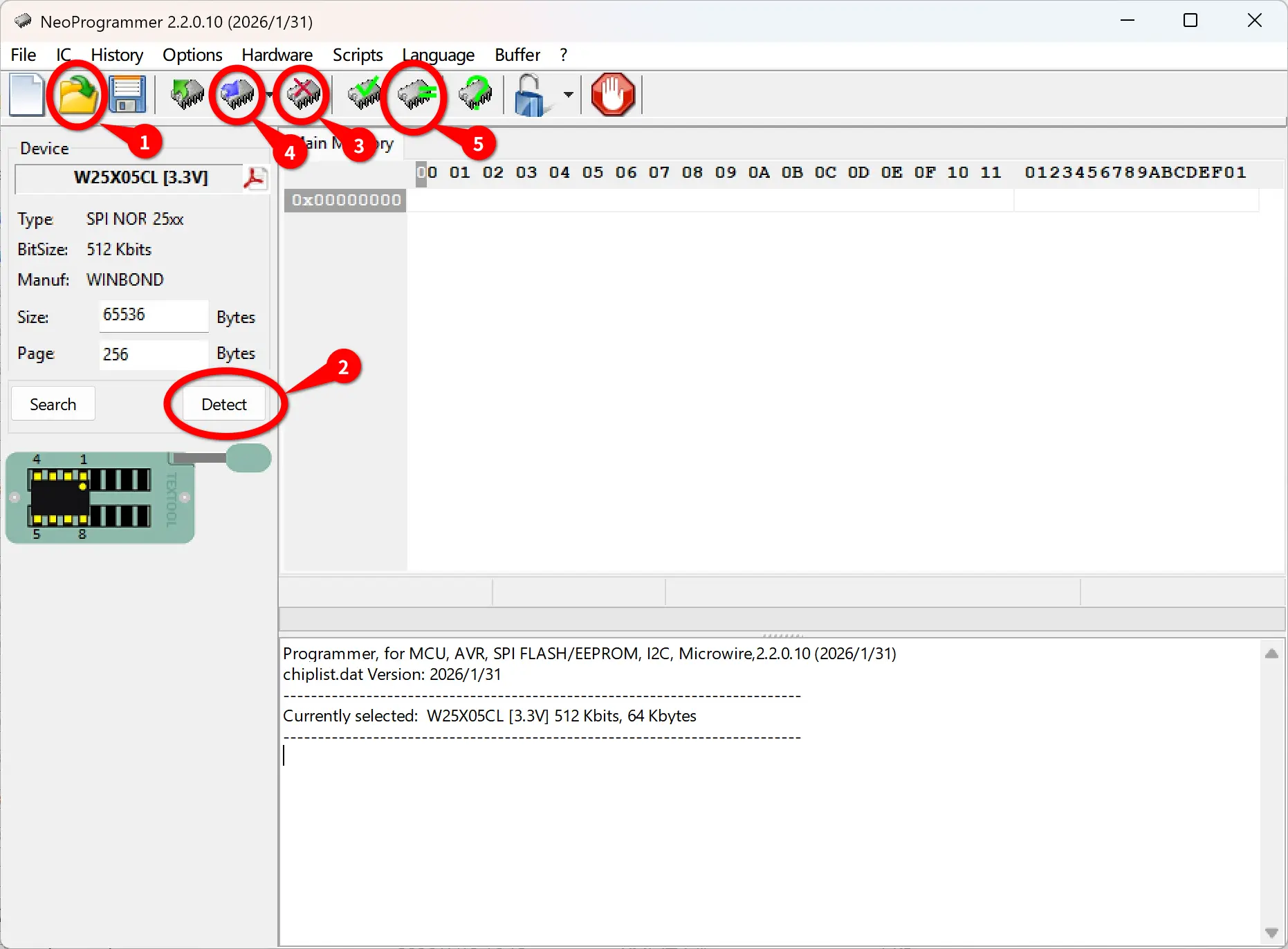This screenshot has height=949, width=1288.
Task: Open the Options menu
Action: click(x=192, y=55)
